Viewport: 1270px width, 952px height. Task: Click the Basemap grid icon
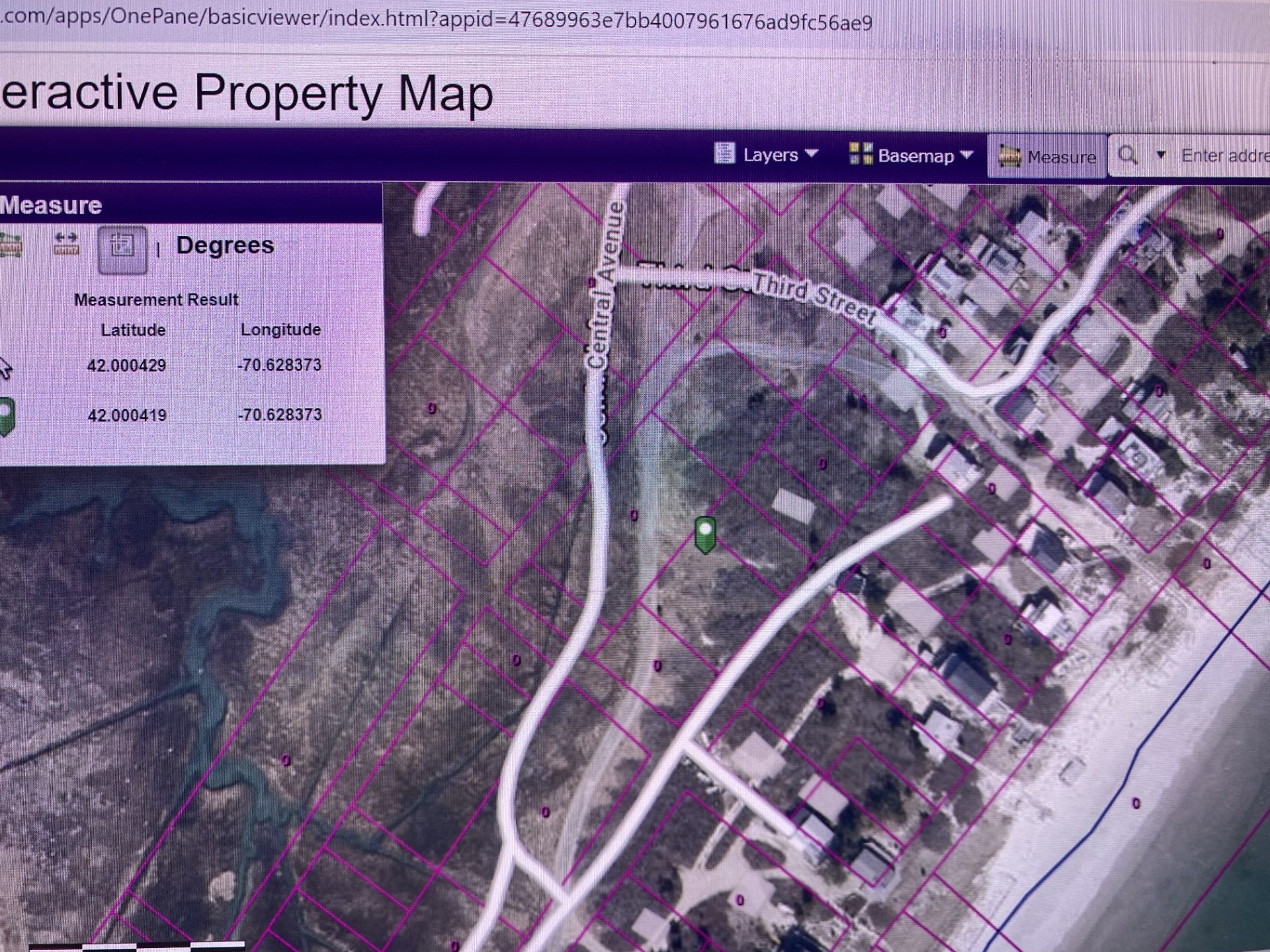click(861, 153)
